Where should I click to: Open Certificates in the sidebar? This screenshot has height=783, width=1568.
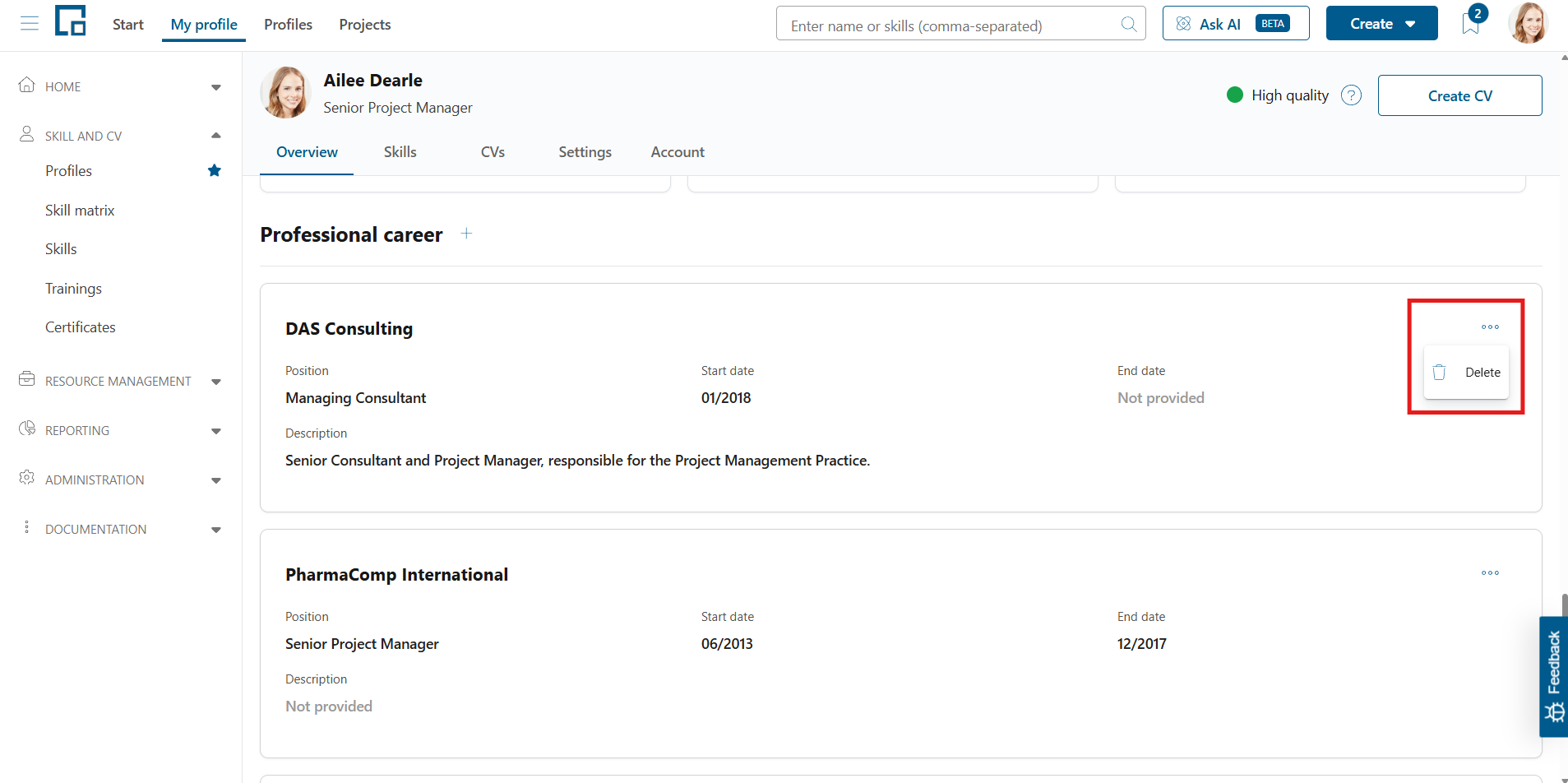[x=80, y=327]
